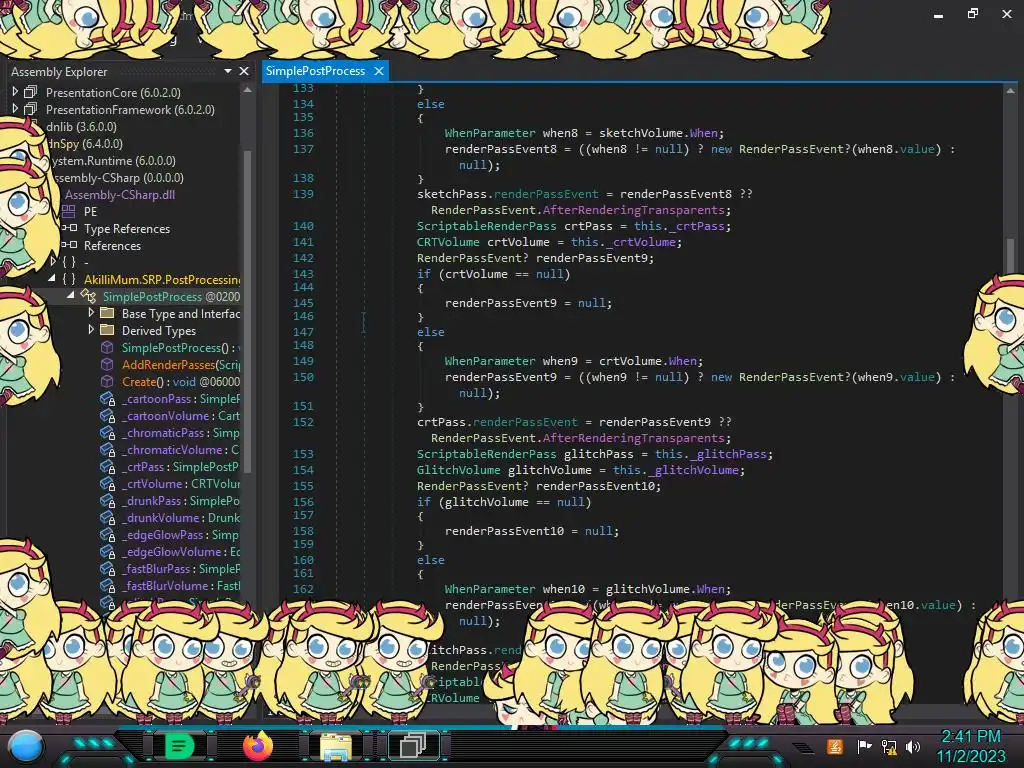Select the dnlib (3.6.0.0) assembly
Screen dimensions: 1024x768
click(81, 127)
